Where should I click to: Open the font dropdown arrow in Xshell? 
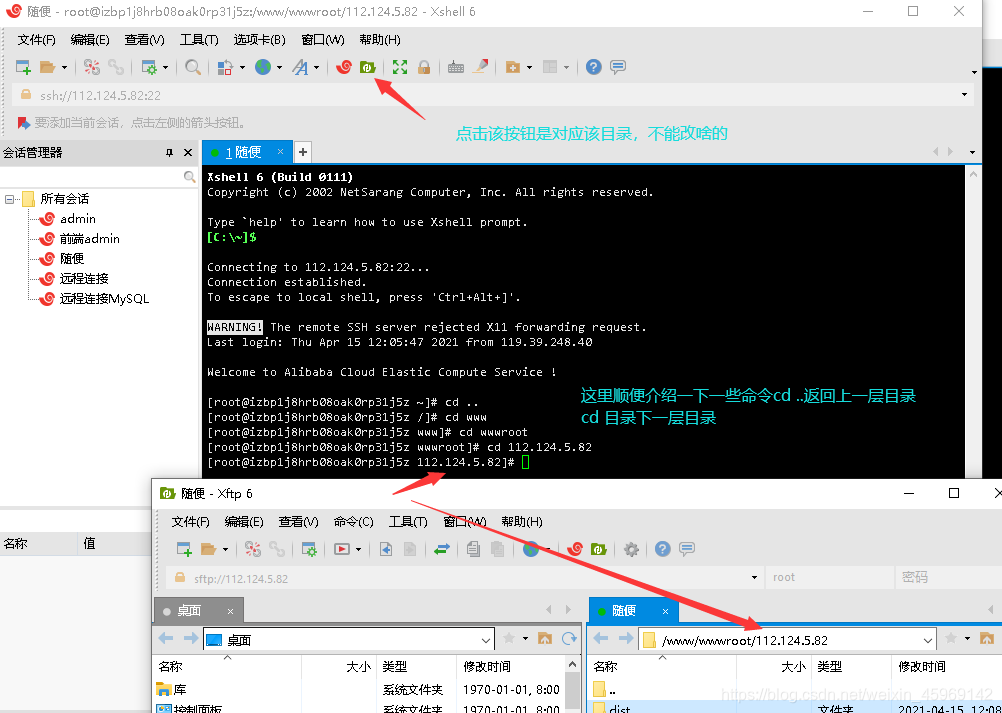316,68
